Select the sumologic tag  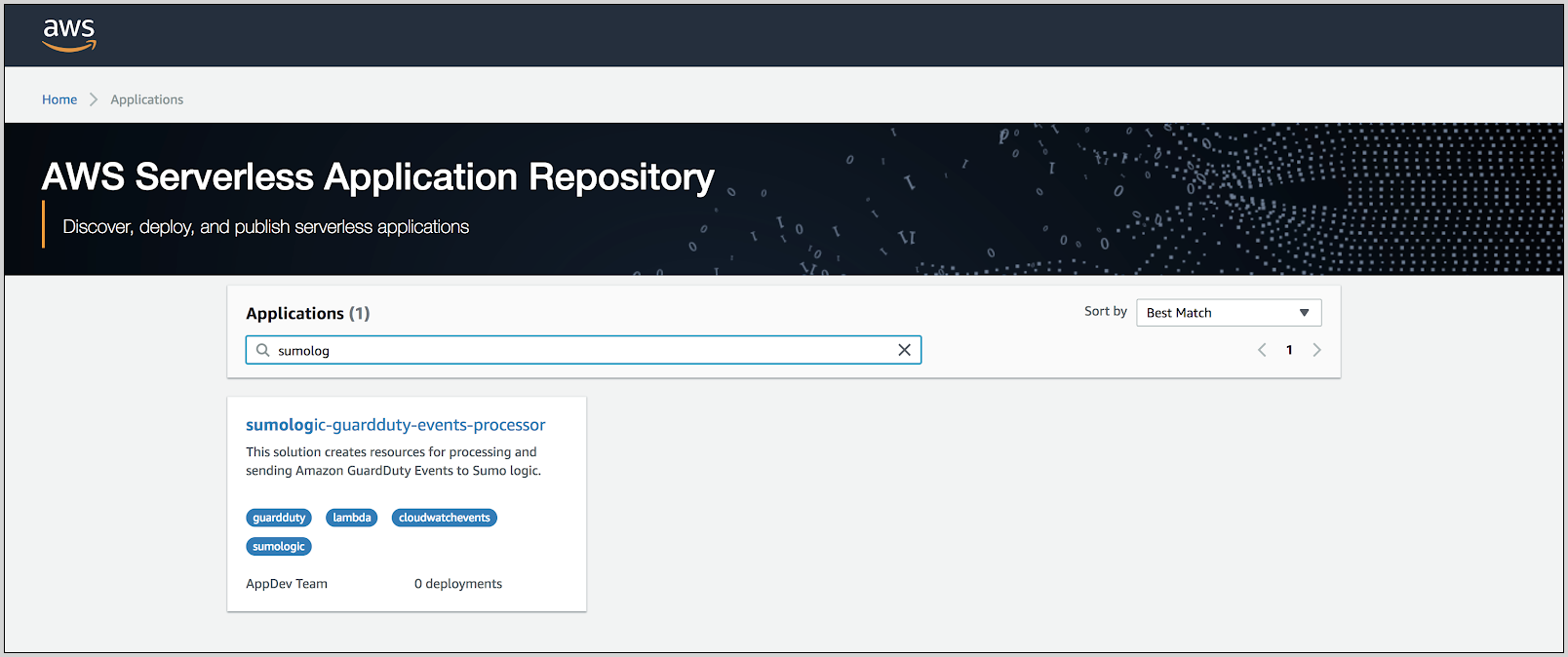pyautogui.click(x=279, y=547)
